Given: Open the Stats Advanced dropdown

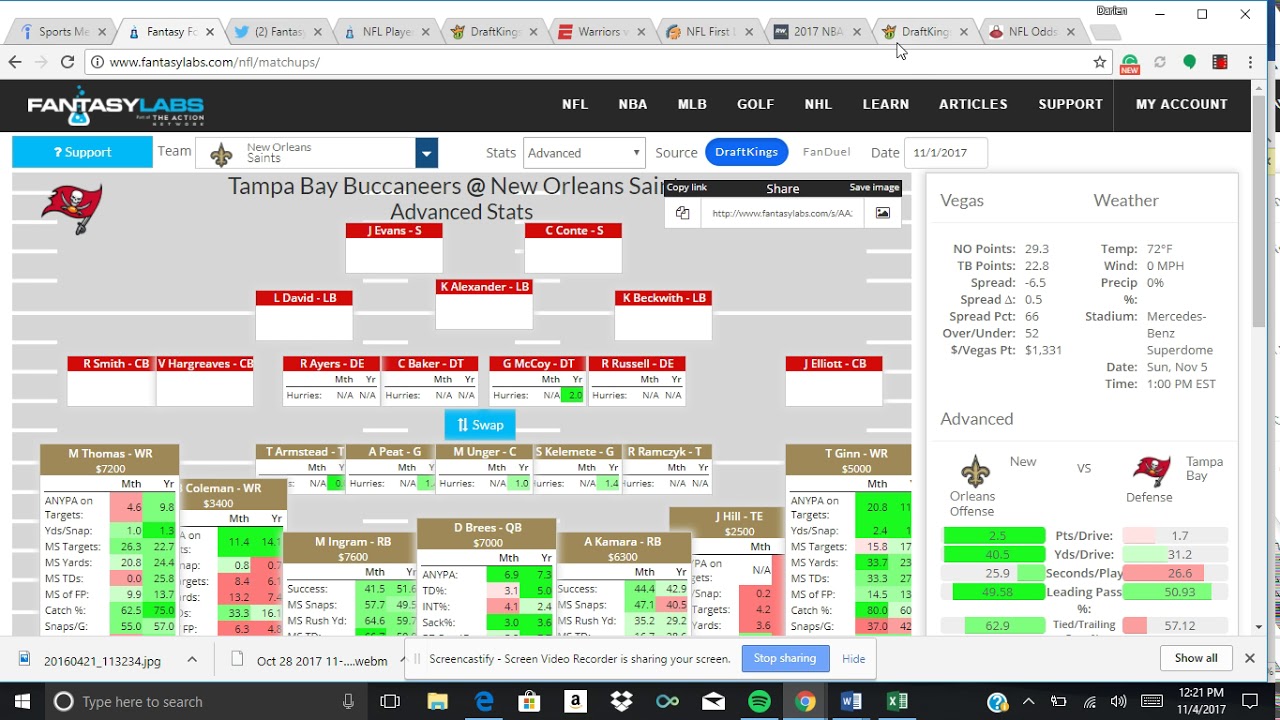Looking at the screenshot, I should coord(583,153).
